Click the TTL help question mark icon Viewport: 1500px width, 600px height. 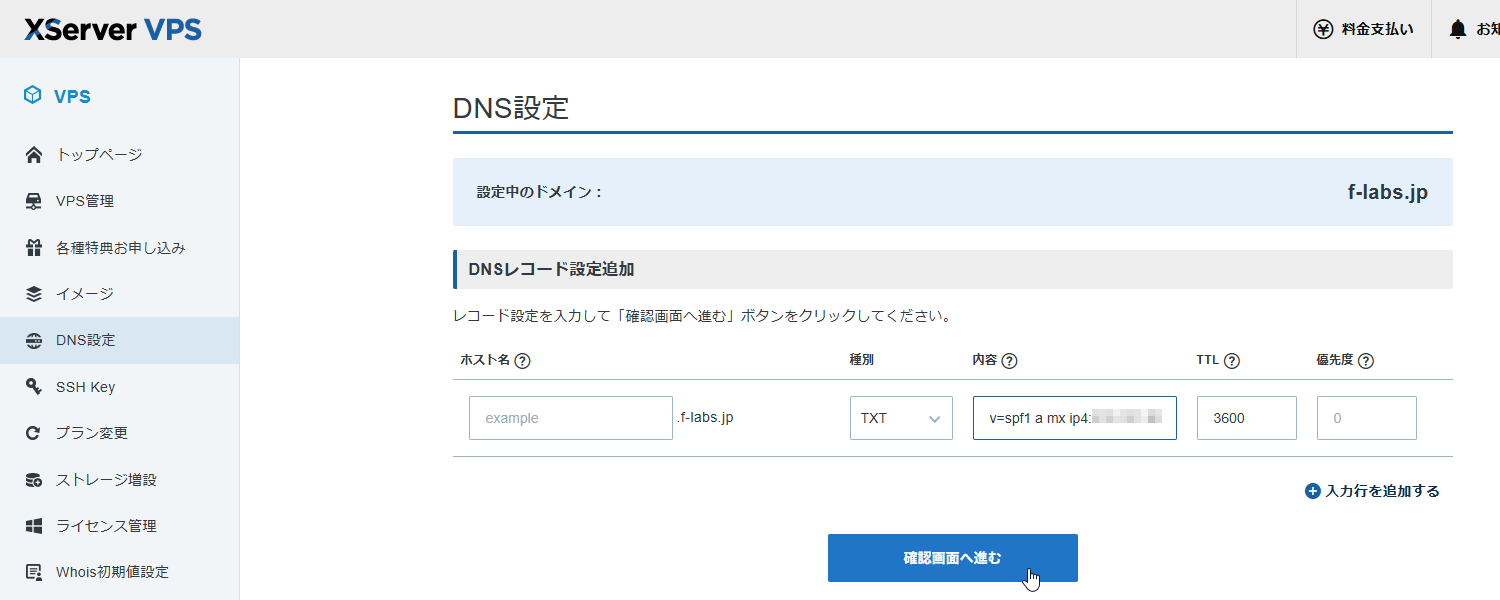1232,361
